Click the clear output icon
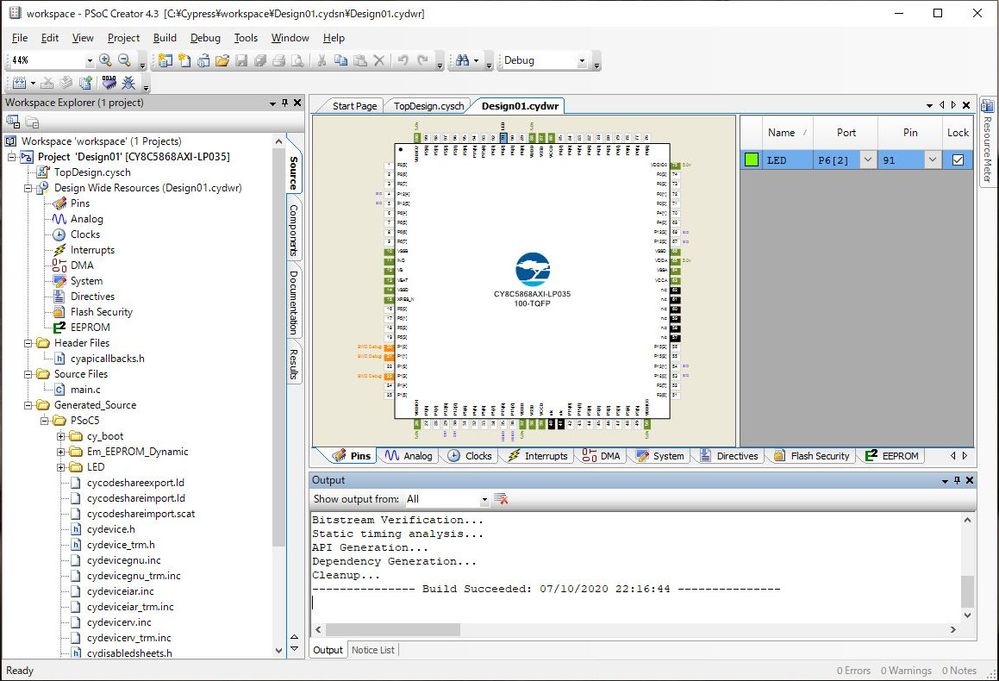Screen dimensions: 999x681 tap(499, 498)
